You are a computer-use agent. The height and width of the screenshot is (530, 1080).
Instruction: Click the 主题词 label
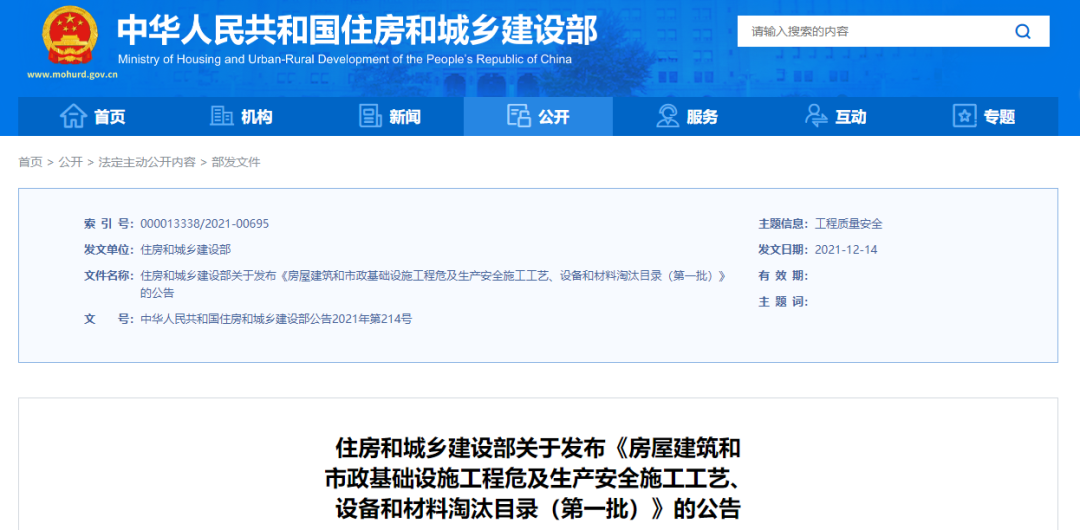[x=783, y=302]
